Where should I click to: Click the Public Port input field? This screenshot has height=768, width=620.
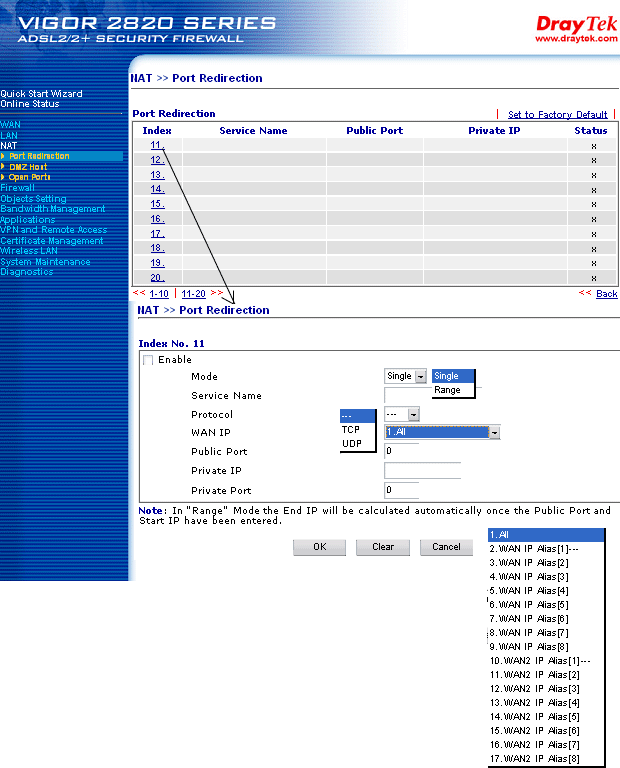coord(402,451)
